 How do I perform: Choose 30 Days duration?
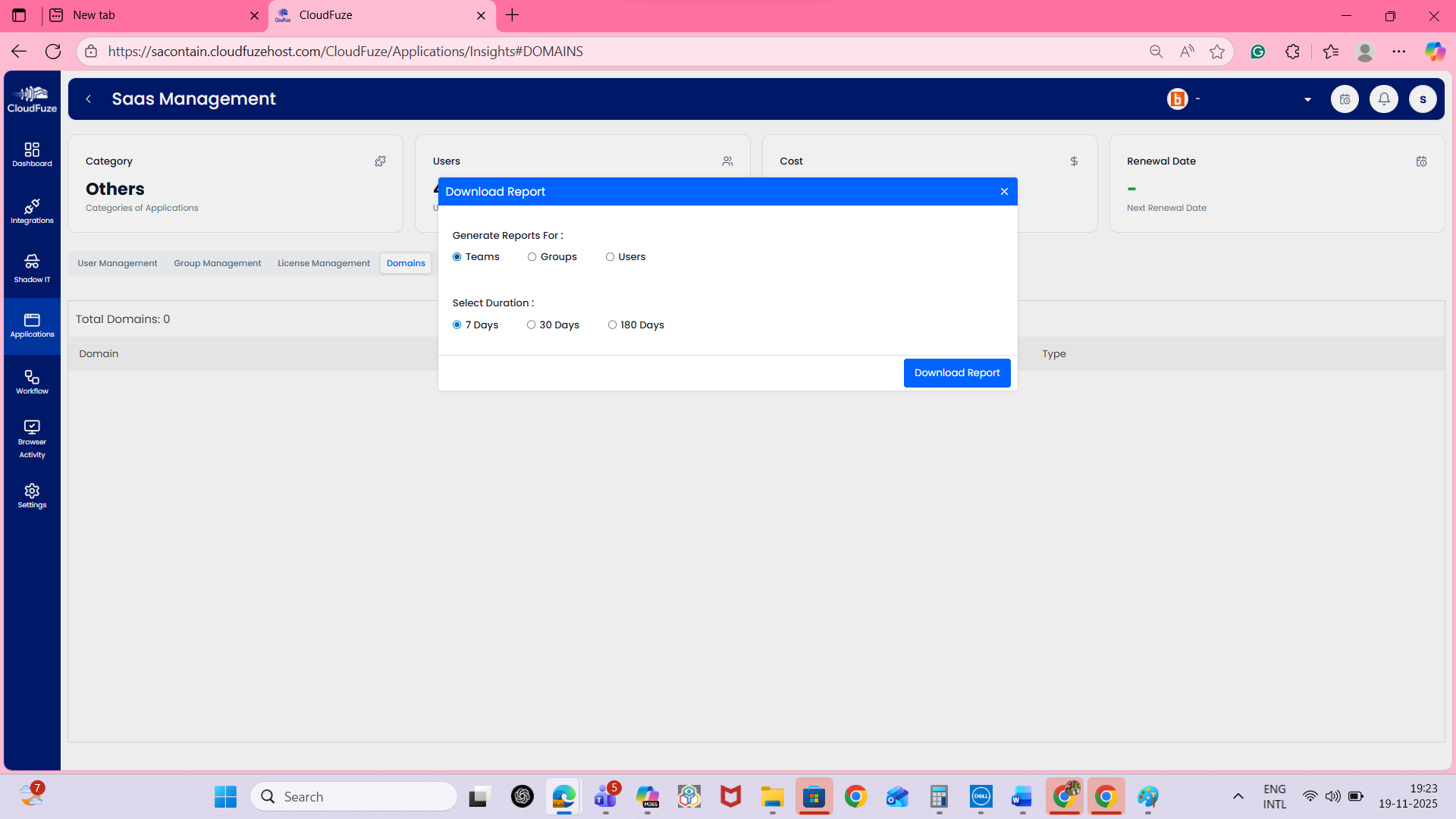(x=532, y=325)
